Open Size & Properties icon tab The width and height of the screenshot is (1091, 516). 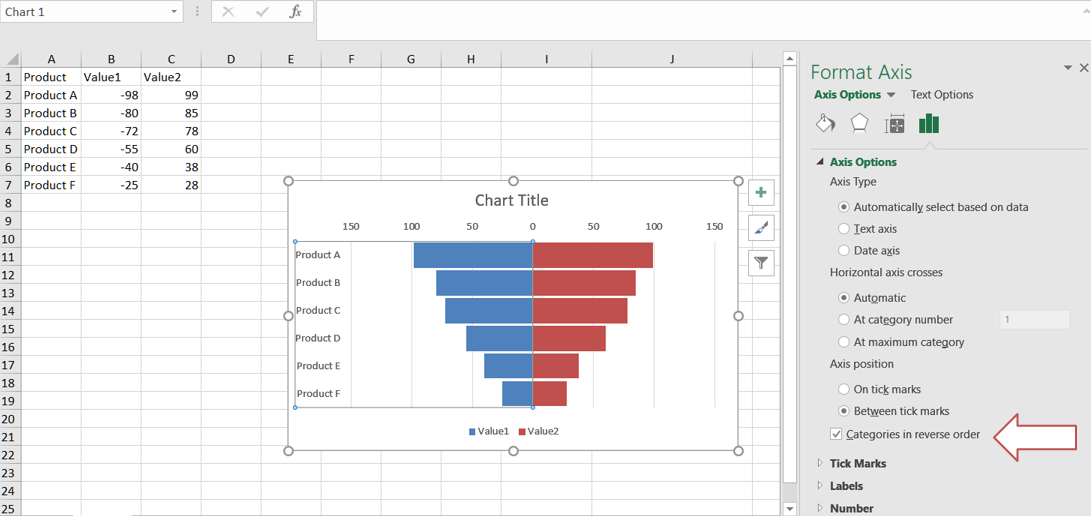895,124
